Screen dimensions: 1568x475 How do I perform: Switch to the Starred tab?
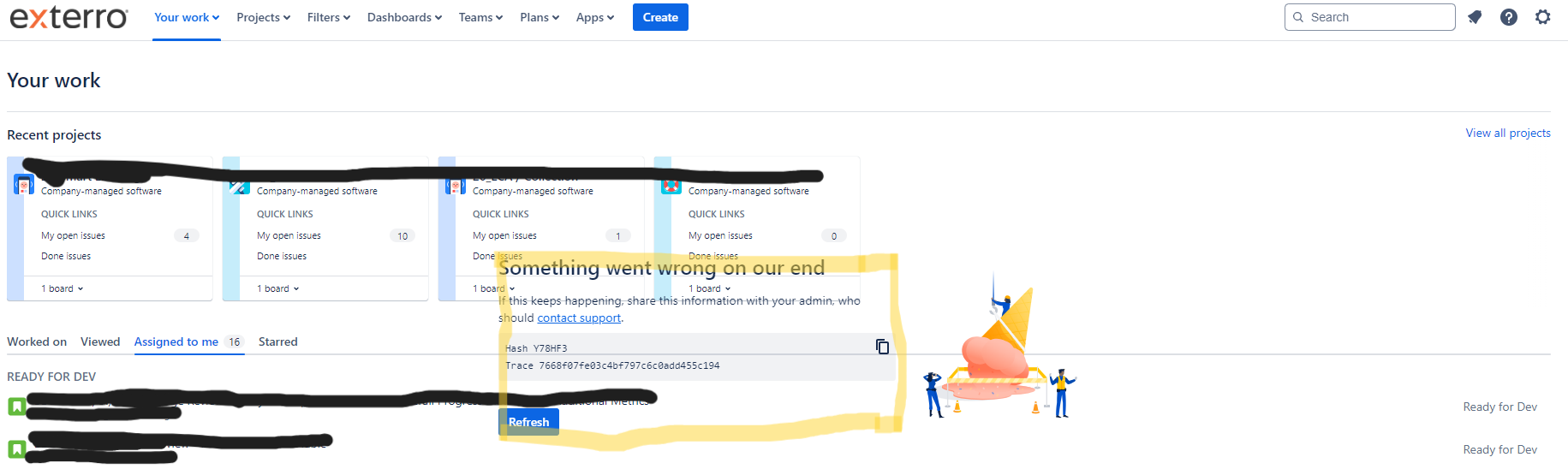pos(278,341)
